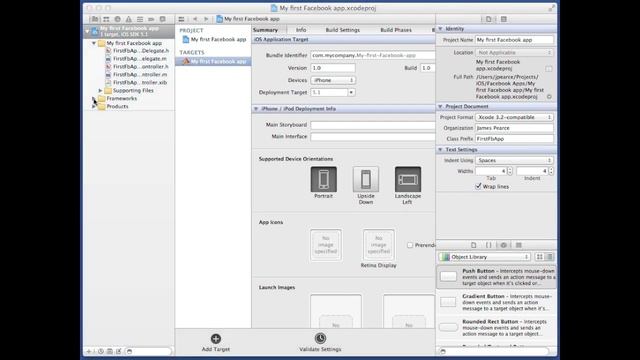The image size is (640, 360).
Task: Disable the Wrap lines checkbox
Action: click(x=478, y=186)
